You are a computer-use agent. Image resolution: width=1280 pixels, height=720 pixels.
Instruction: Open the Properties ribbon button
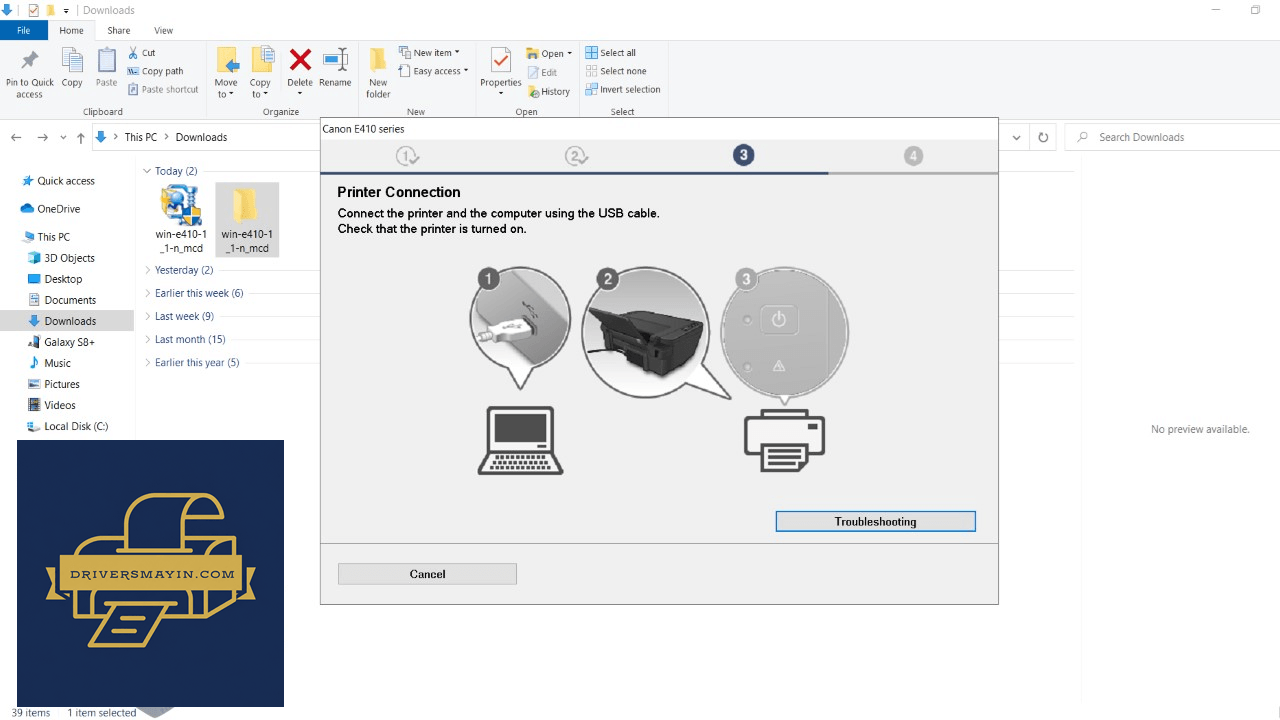[501, 73]
